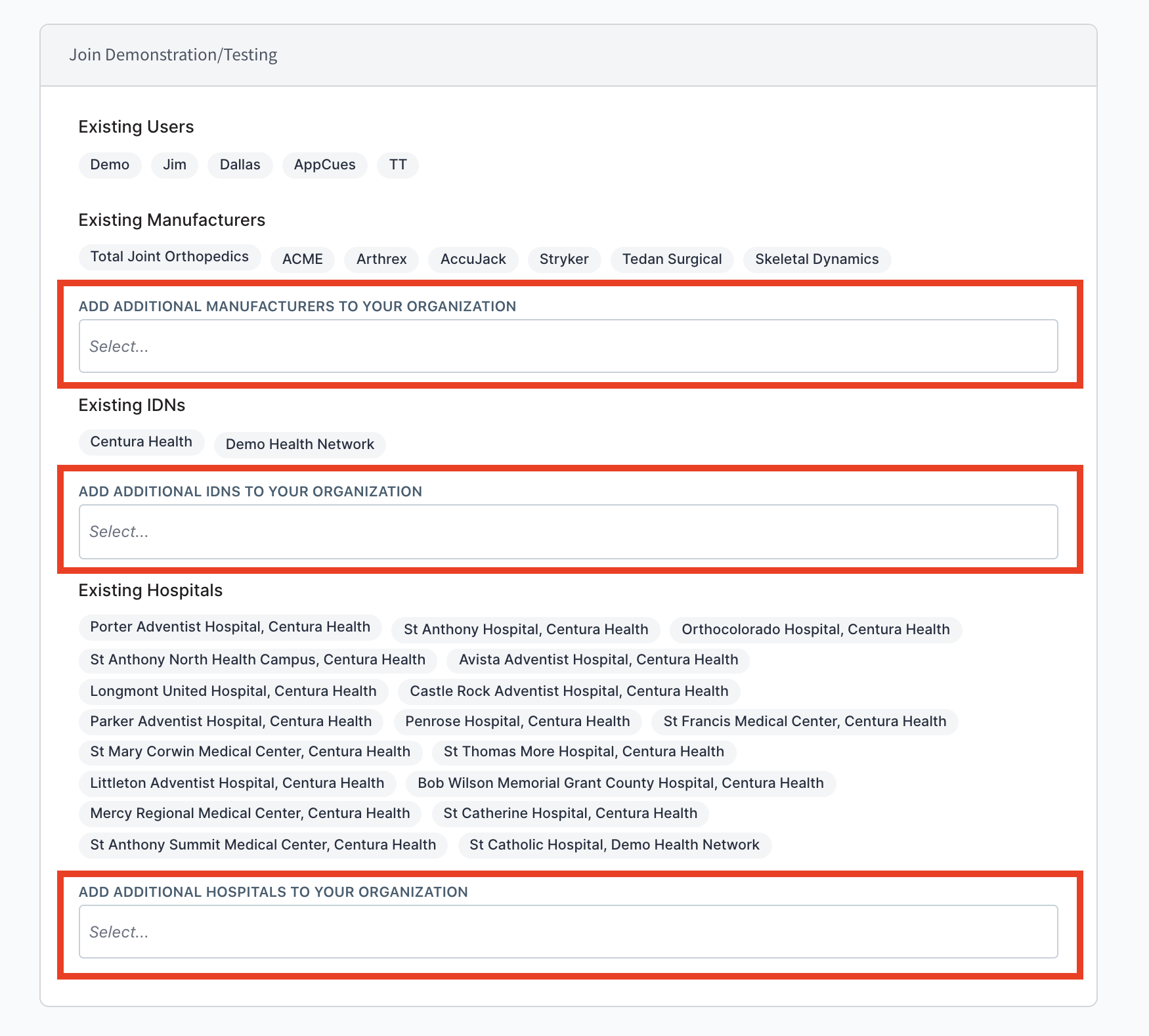Image resolution: width=1149 pixels, height=1036 pixels.
Task: Click the Existing Users heading
Action: point(136,127)
